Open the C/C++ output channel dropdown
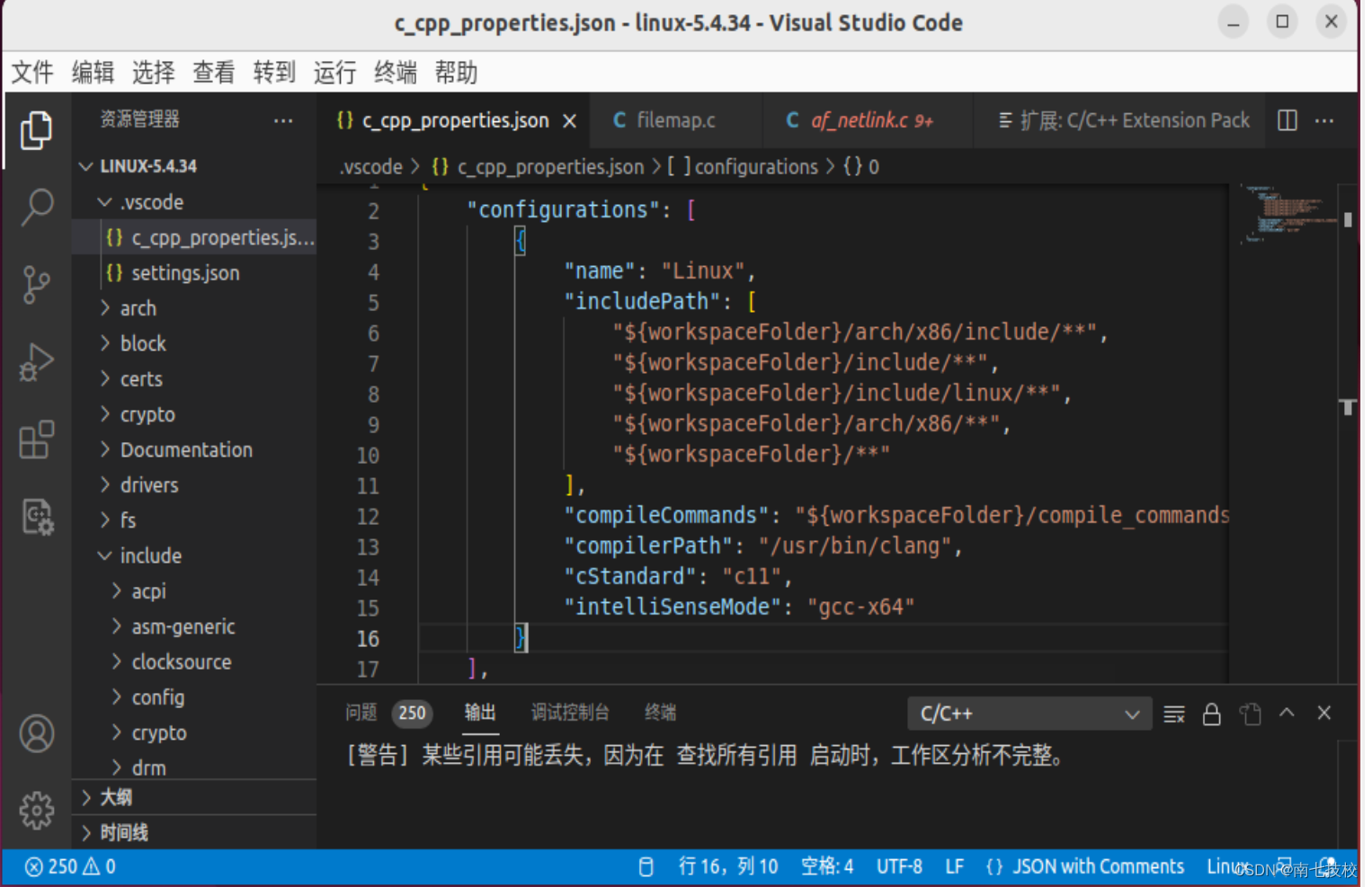 pyautogui.click(x=1029, y=713)
